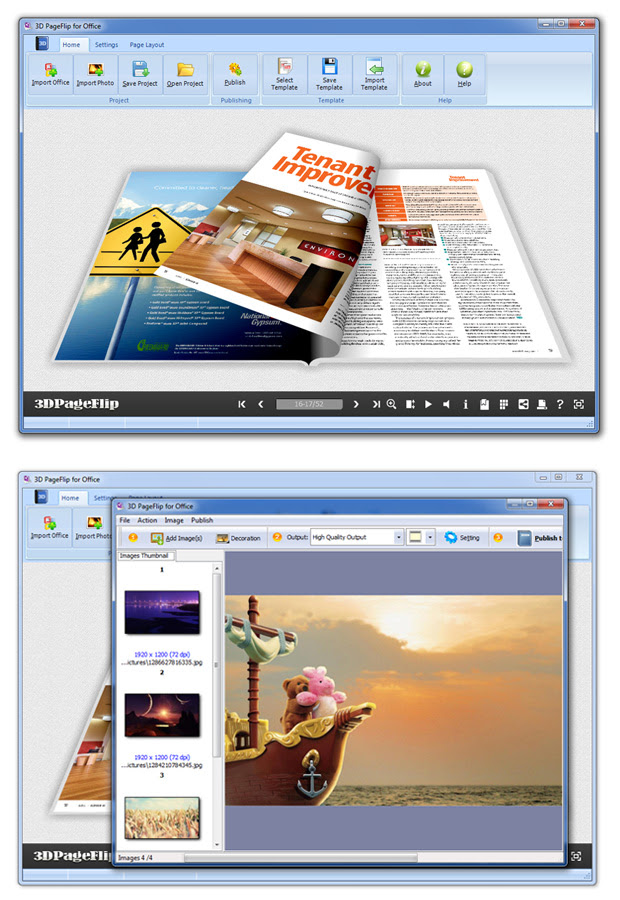The image size is (620, 900).
Task: Select thumbnail 2 space sunset image
Action: (x=162, y=715)
